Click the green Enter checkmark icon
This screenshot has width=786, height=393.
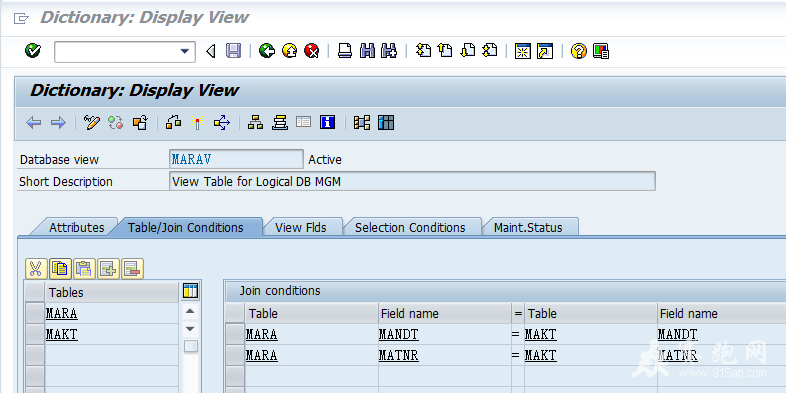[x=33, y=51]
